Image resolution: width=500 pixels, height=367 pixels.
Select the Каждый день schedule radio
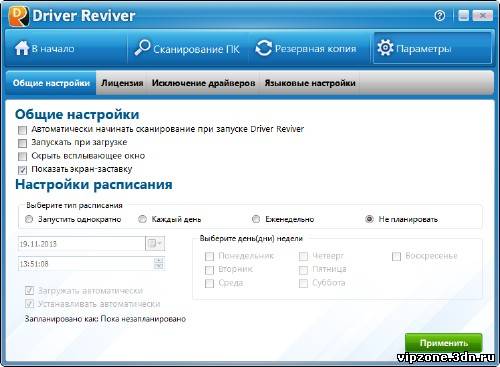[x=142, y=219]
